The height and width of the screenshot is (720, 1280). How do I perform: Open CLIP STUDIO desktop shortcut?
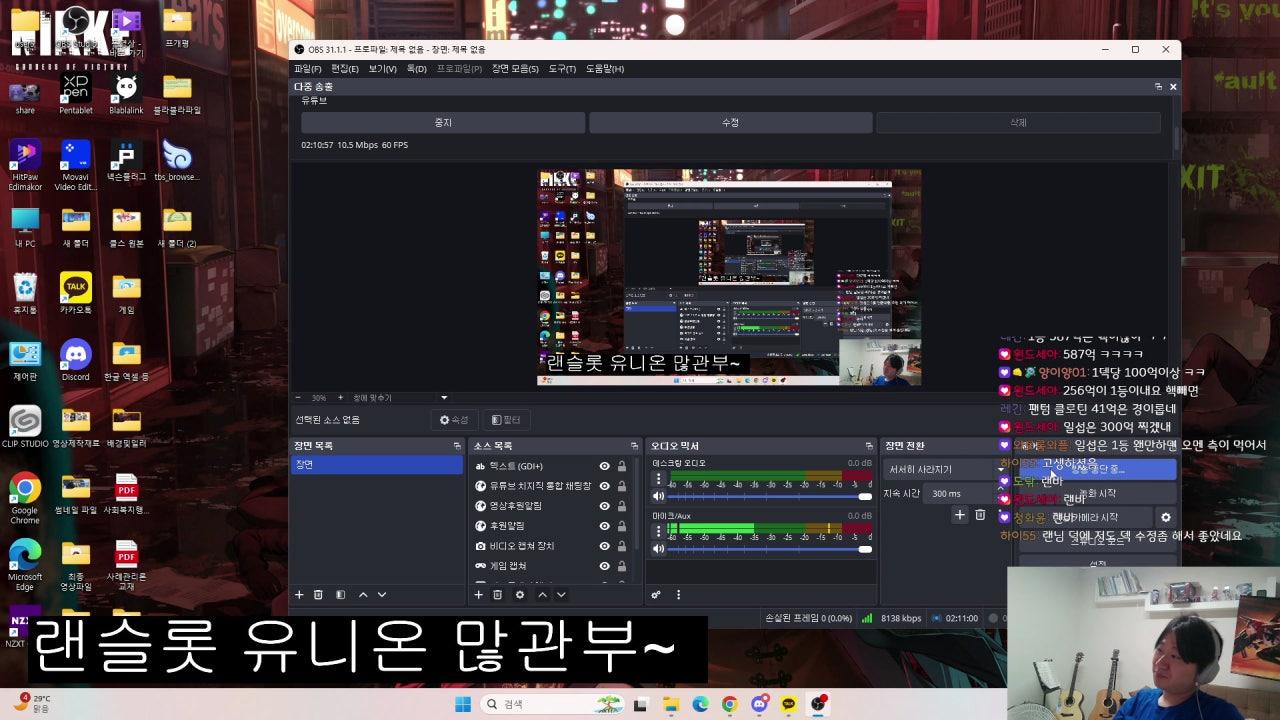(x=25, y=427)
